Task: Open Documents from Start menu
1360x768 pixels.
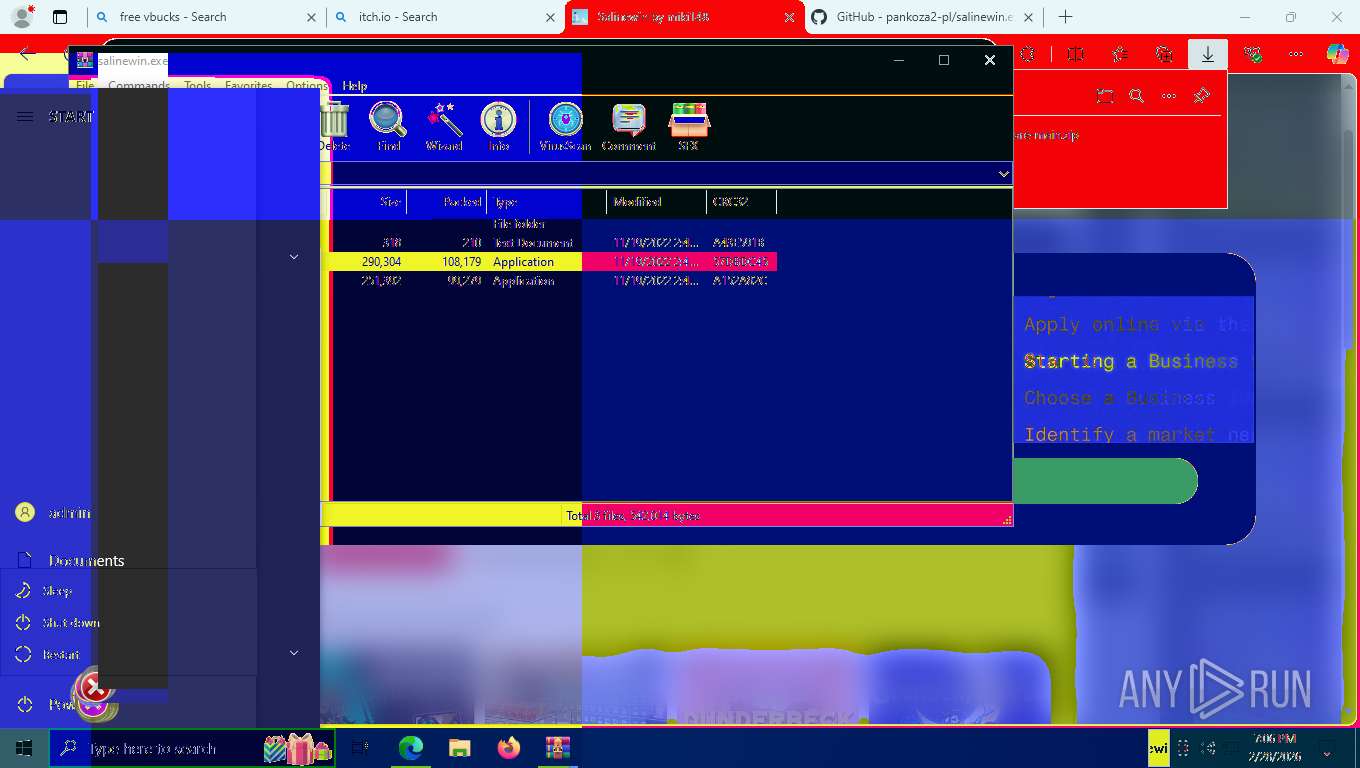Action: click(x=70, y=561)
